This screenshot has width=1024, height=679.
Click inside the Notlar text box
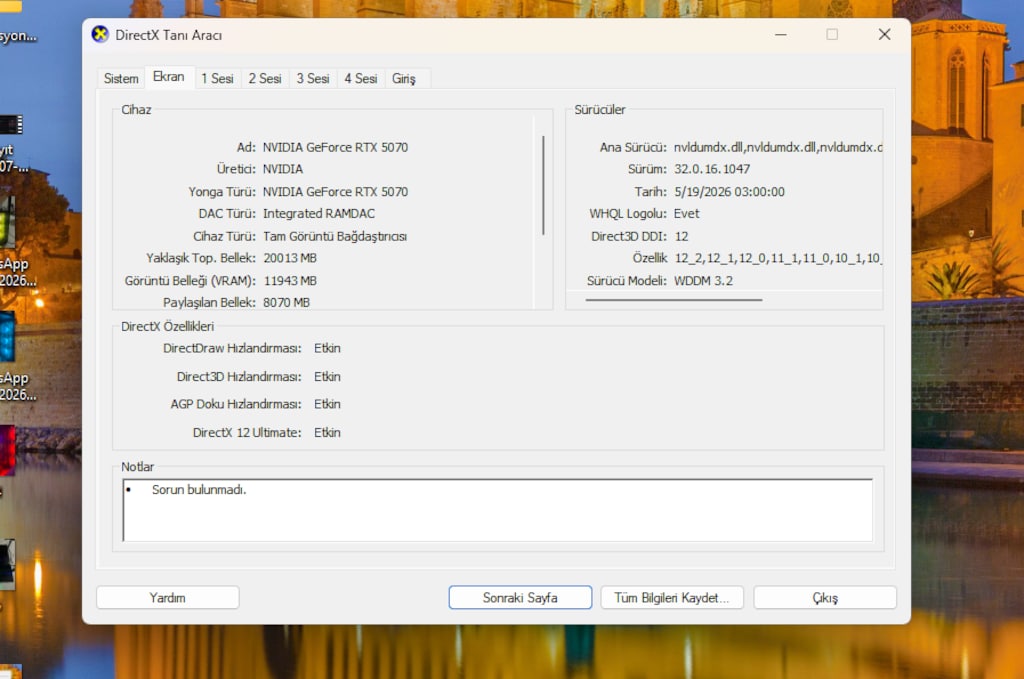coord(498,510)
